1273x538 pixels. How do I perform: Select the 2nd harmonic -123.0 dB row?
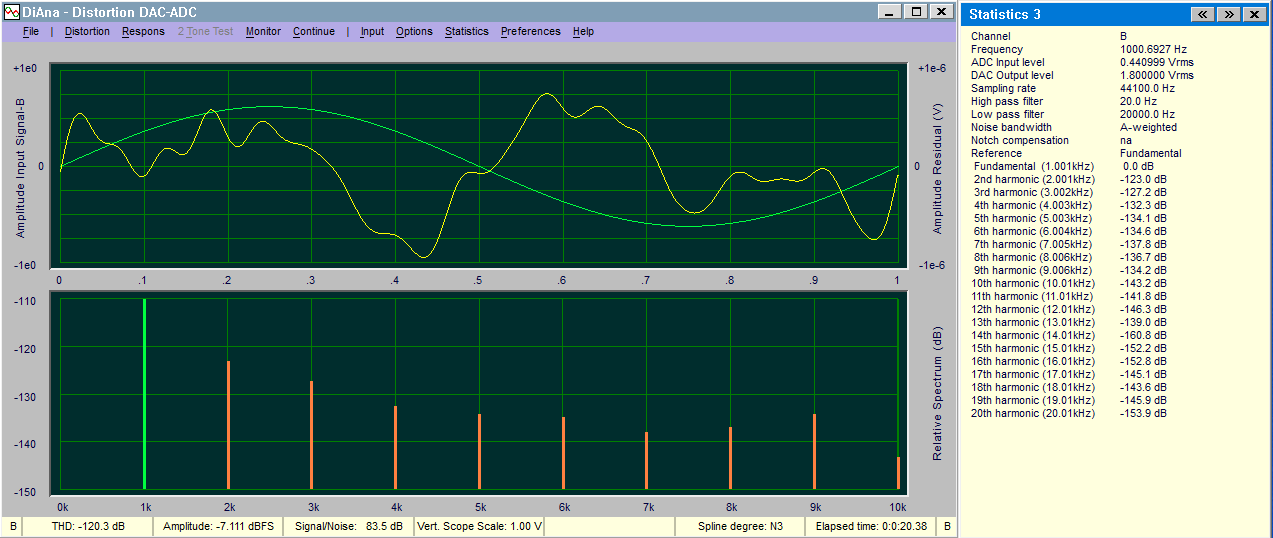point(1070,179)
